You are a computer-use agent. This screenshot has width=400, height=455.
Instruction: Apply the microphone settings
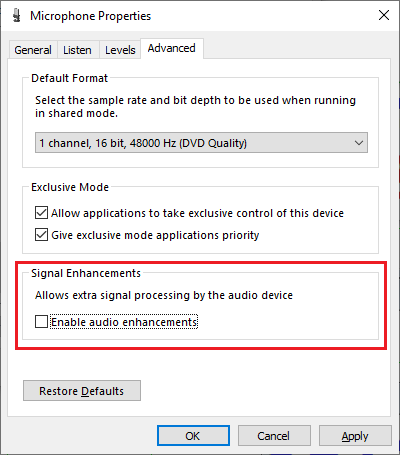(x=355, y=436)
